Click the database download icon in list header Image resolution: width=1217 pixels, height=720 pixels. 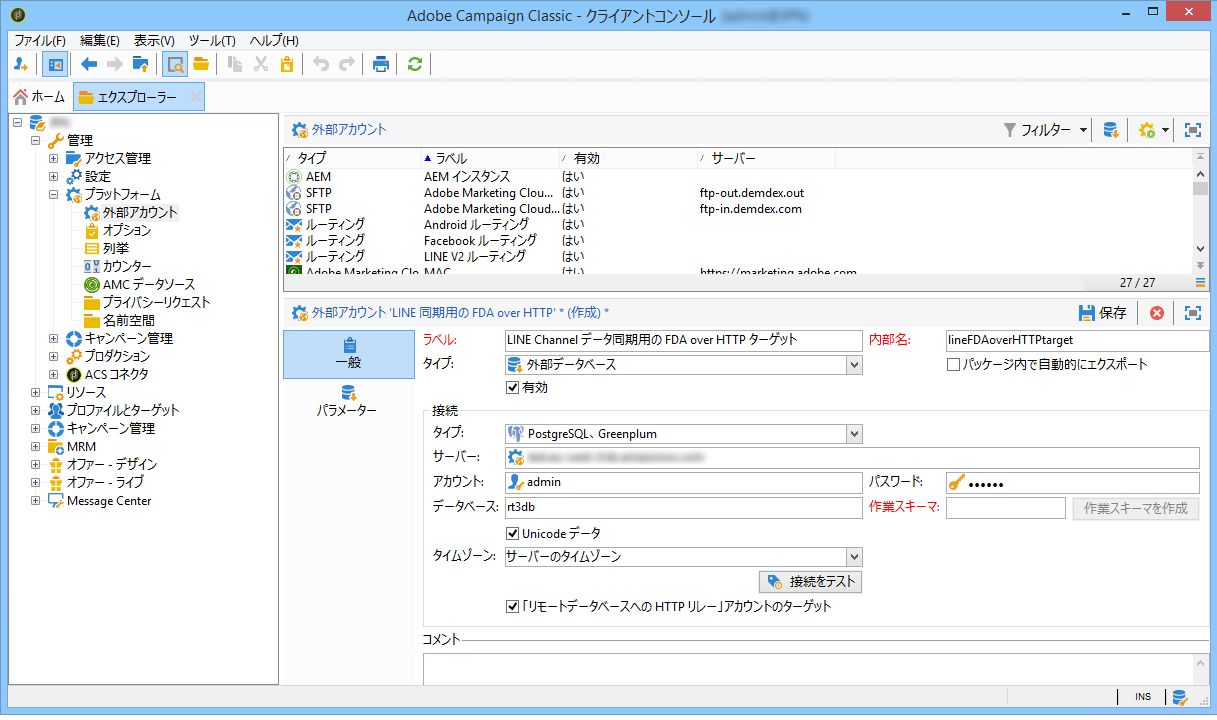point(1110,130)
